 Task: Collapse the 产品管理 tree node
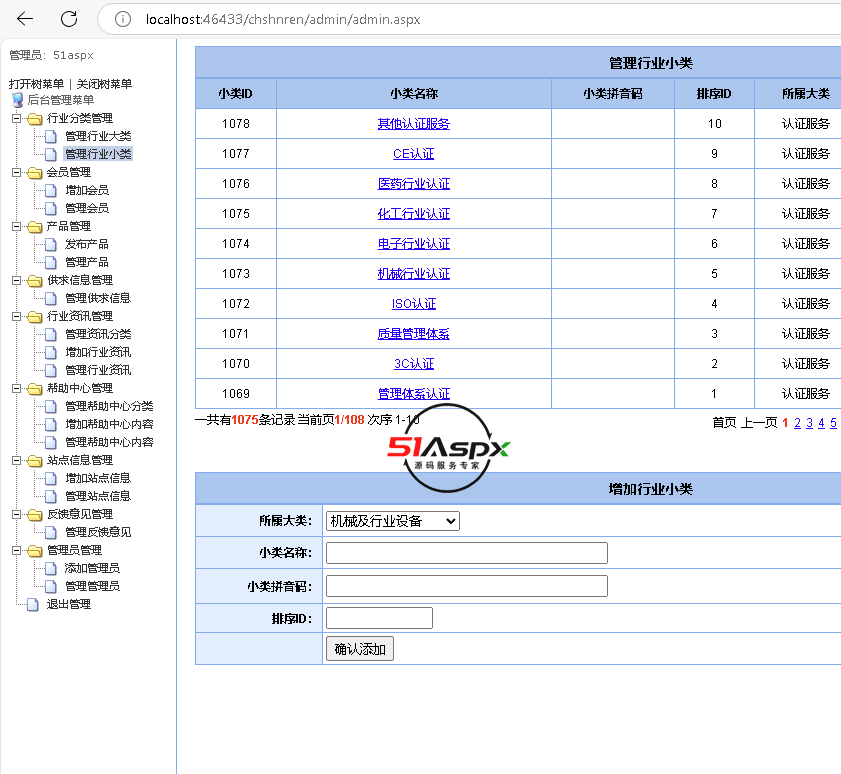17,226
